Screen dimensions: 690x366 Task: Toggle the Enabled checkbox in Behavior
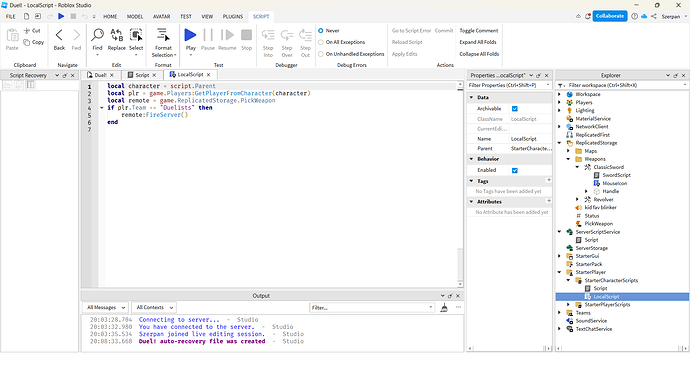(514, 170)
